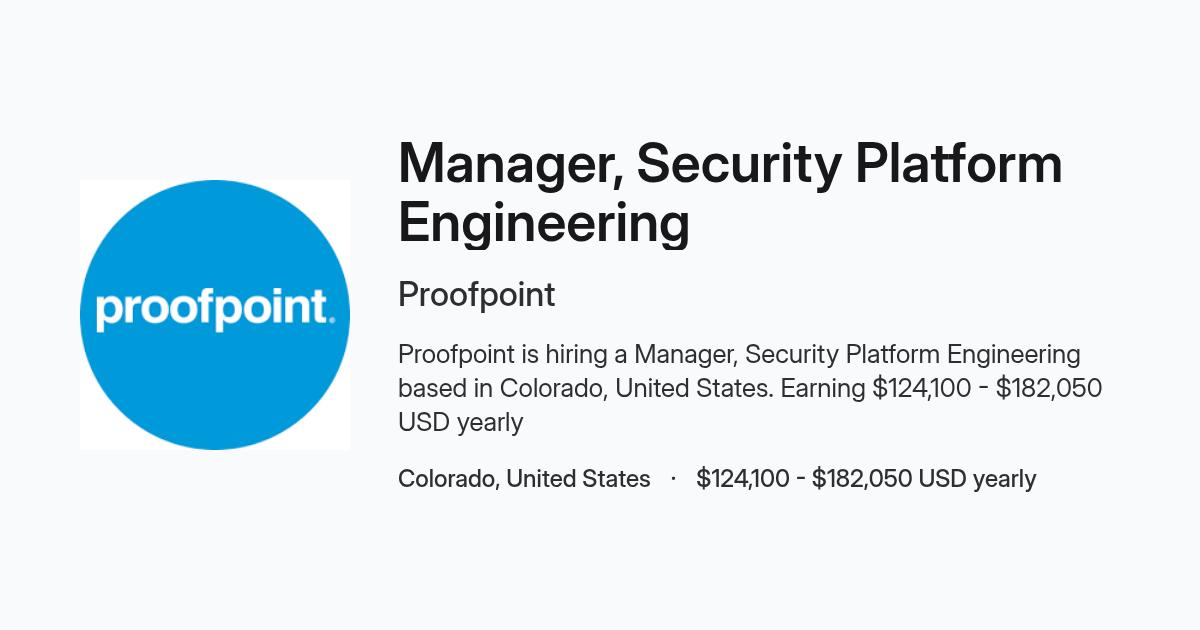This screenshot has width=1200, height=630.
Task: Click 'USD yearly' ending the description
Action: 460,422
